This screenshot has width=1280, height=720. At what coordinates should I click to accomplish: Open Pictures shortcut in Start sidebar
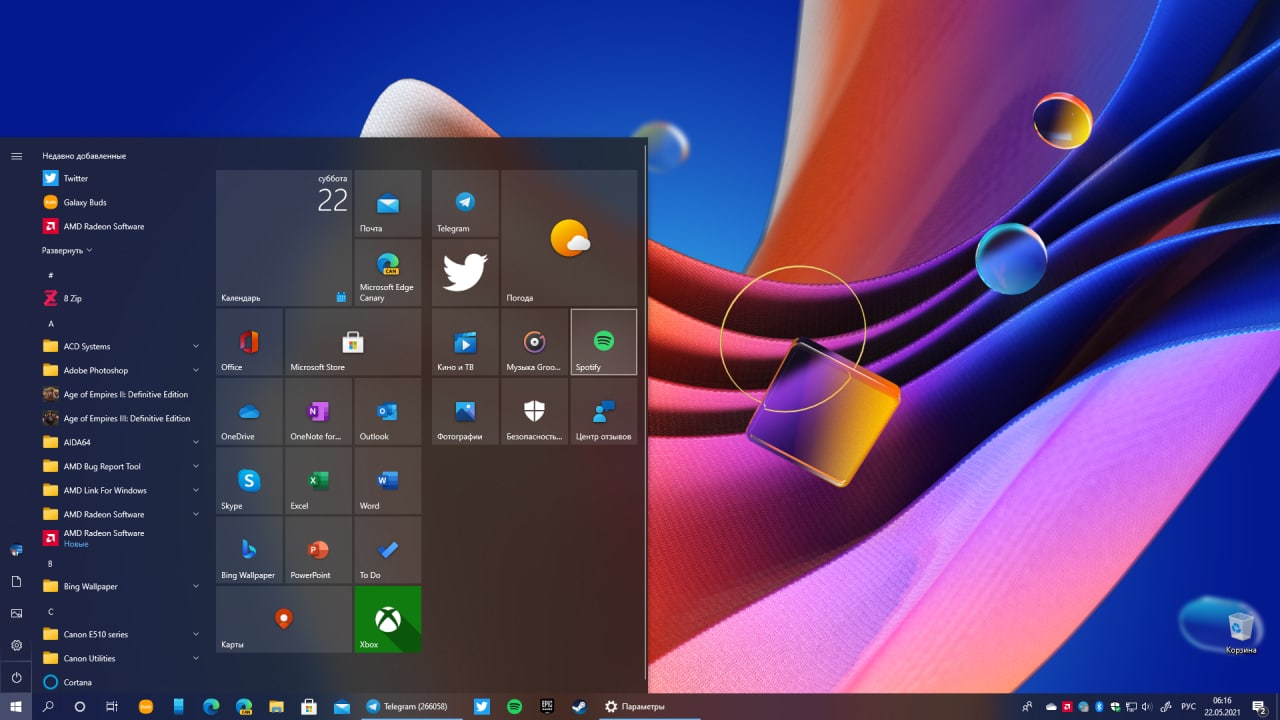tap(16, 613)
